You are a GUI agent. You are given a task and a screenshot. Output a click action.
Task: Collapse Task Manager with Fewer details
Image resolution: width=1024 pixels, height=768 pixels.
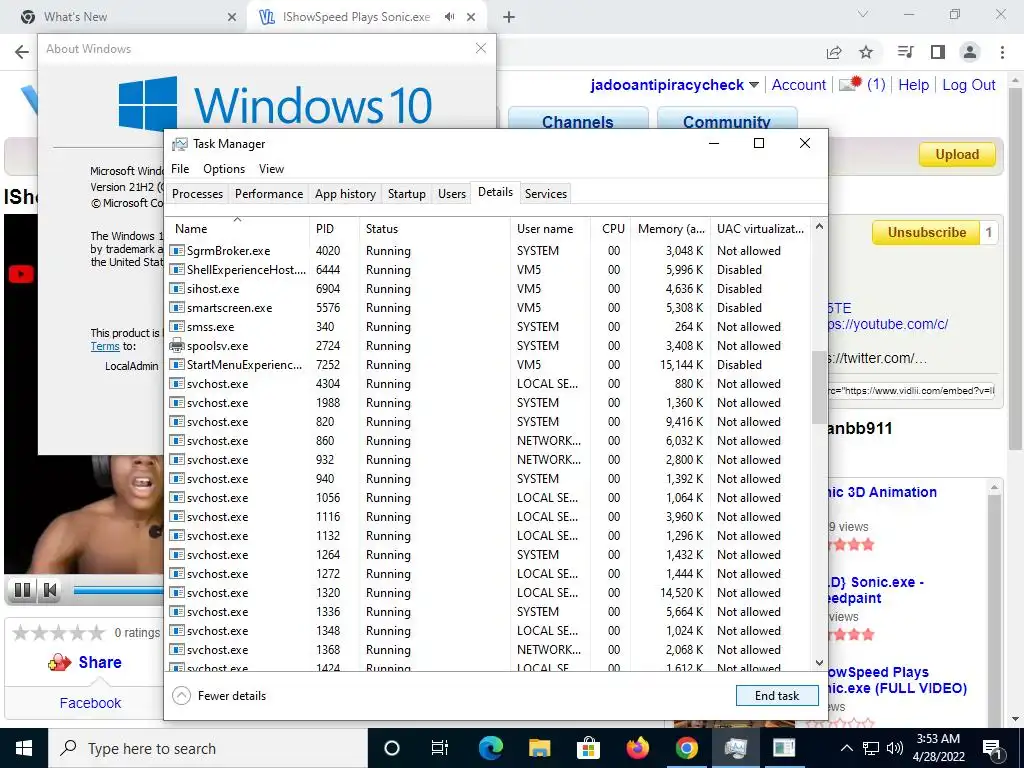click(219, 696)
